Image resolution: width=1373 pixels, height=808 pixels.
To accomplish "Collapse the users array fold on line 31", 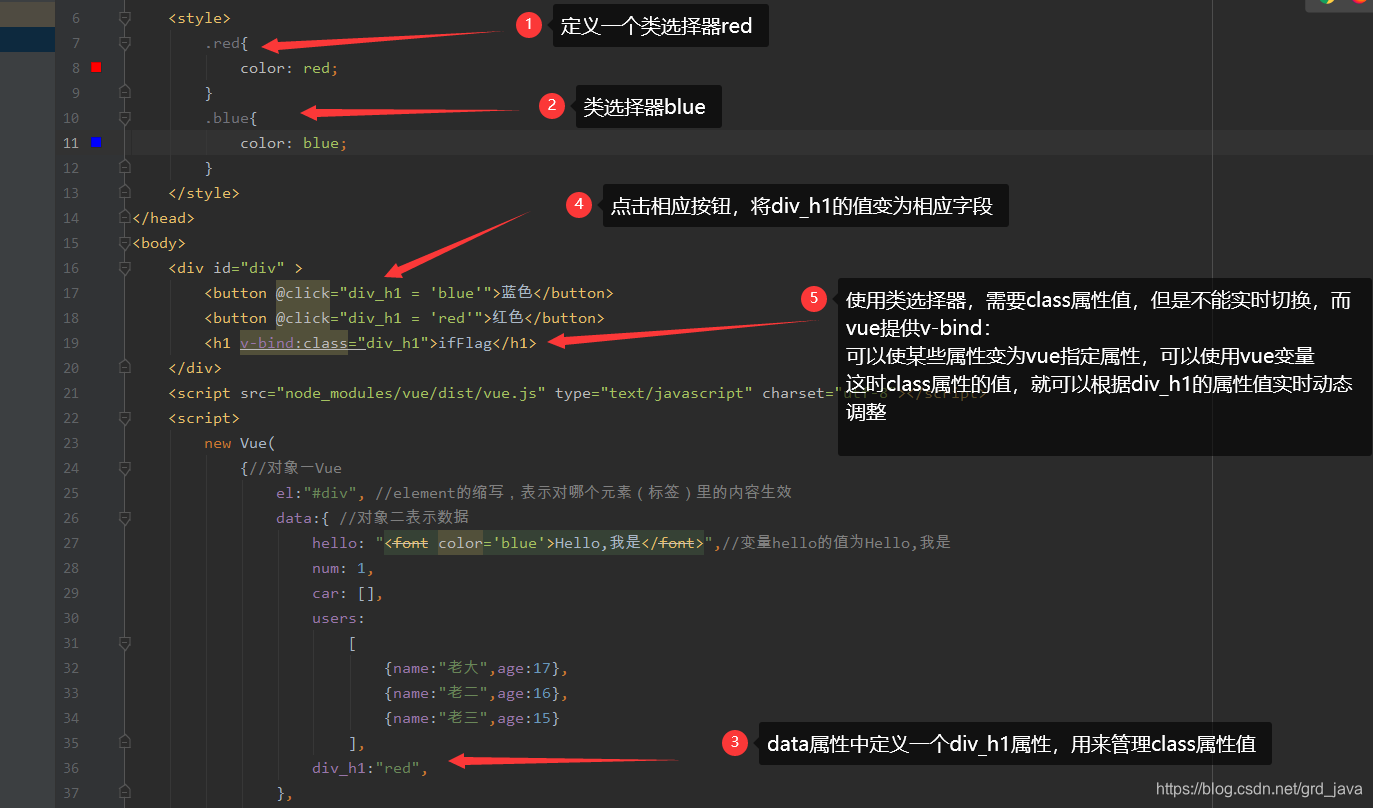I will (x=125, y=643).
